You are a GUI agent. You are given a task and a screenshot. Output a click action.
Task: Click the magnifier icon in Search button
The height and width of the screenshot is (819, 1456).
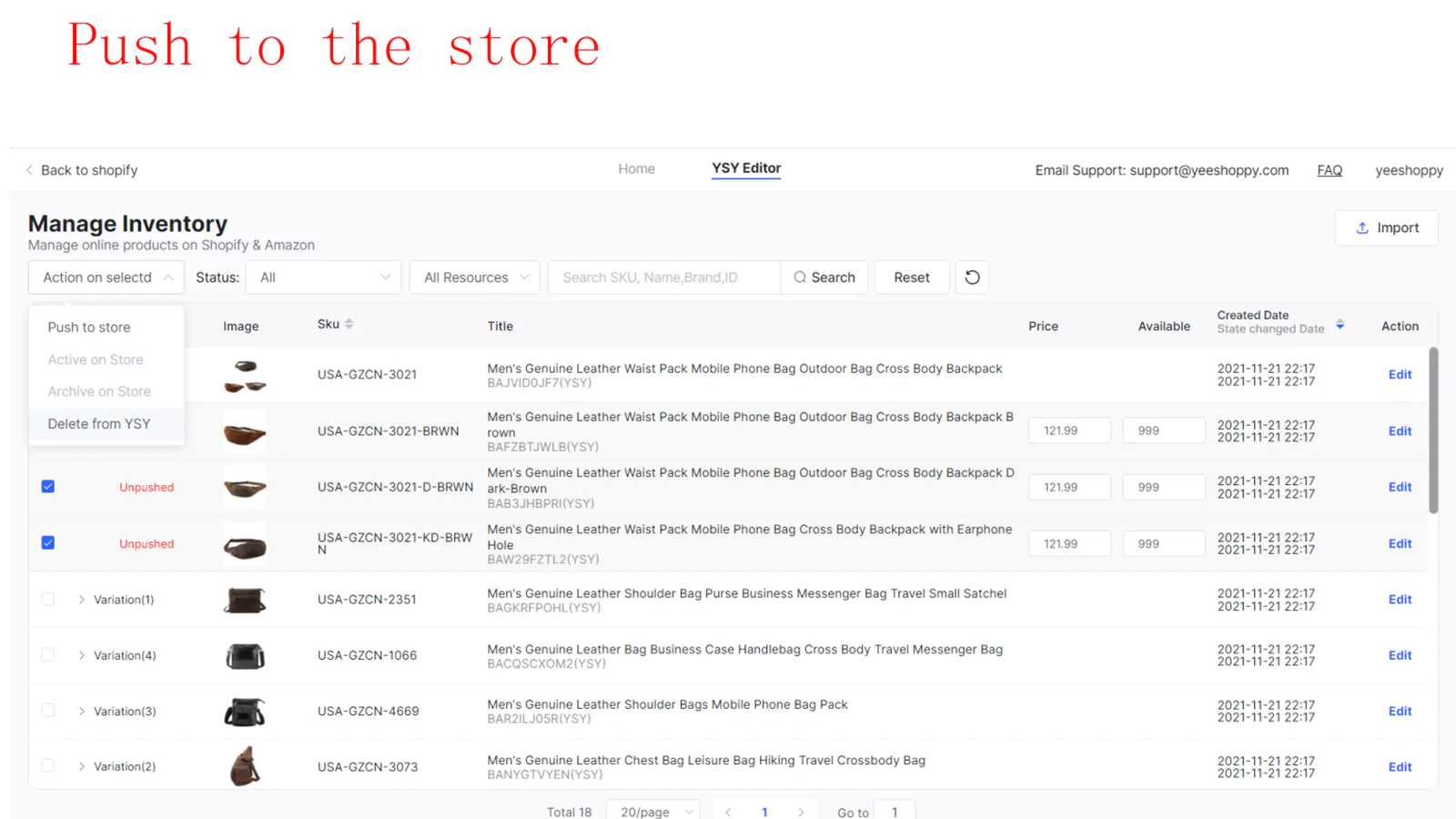pyautogui.click(x=800, y=278)
